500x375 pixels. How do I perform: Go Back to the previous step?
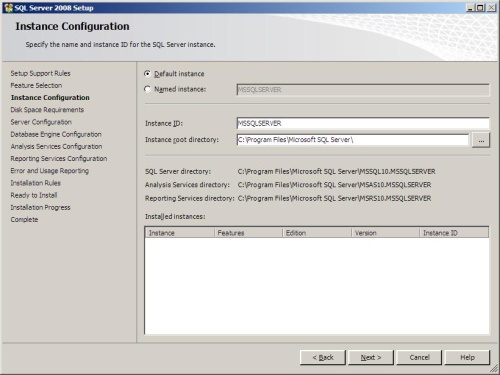pyautogui.click(x=323, y=358)
